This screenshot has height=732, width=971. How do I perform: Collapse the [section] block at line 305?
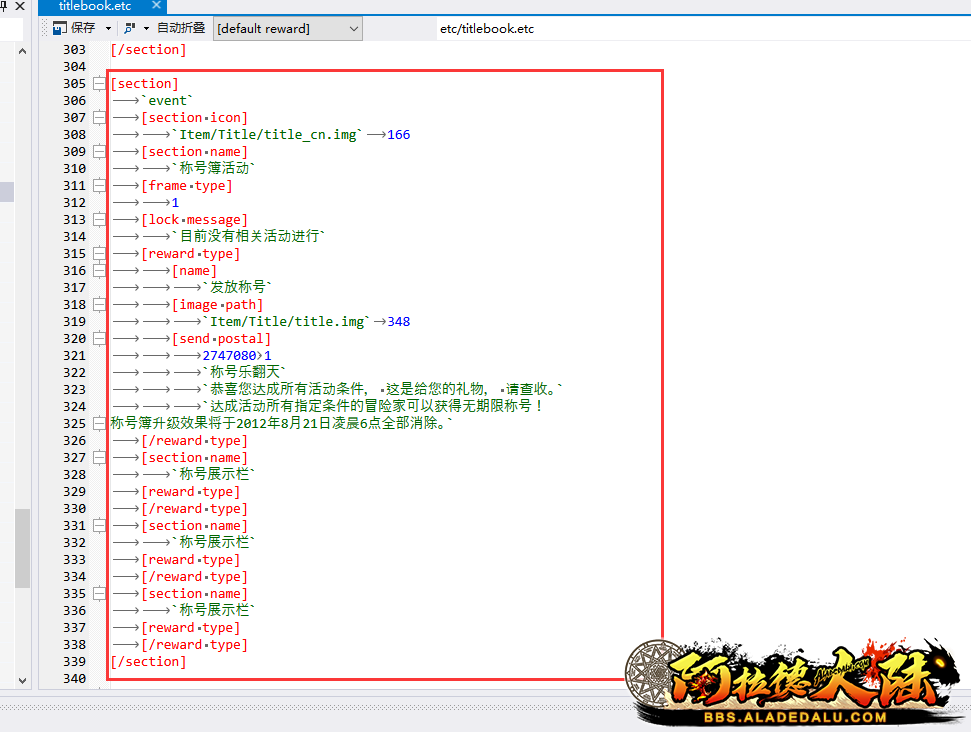(x=99, y=84)
